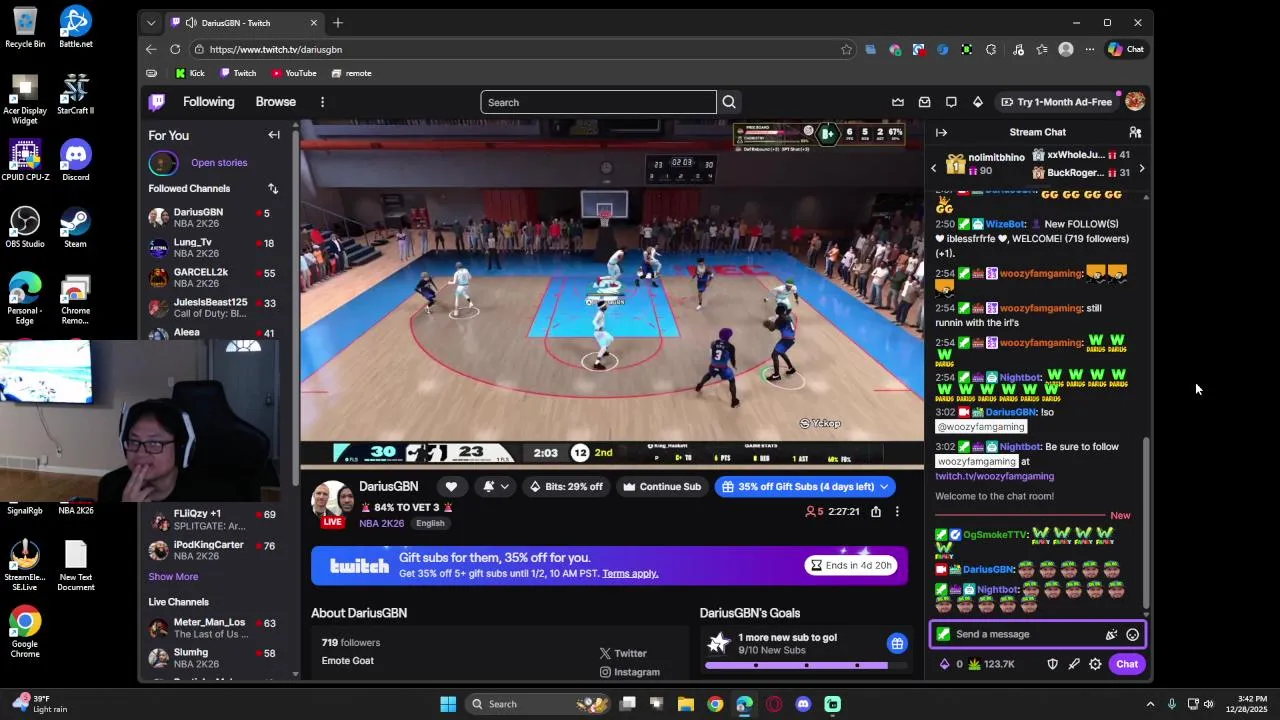Send message with Chat button

[1126, 664]
